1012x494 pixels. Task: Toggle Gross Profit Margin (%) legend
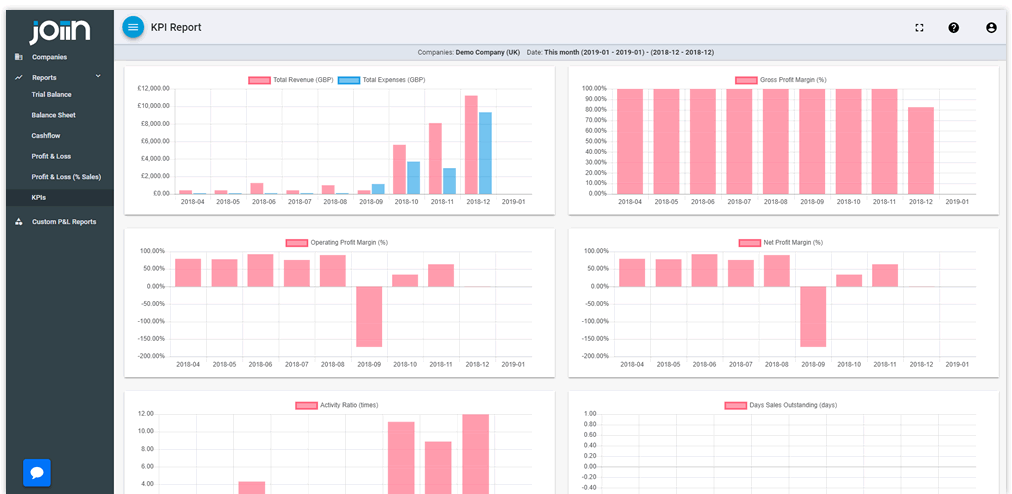pos(781,80)
